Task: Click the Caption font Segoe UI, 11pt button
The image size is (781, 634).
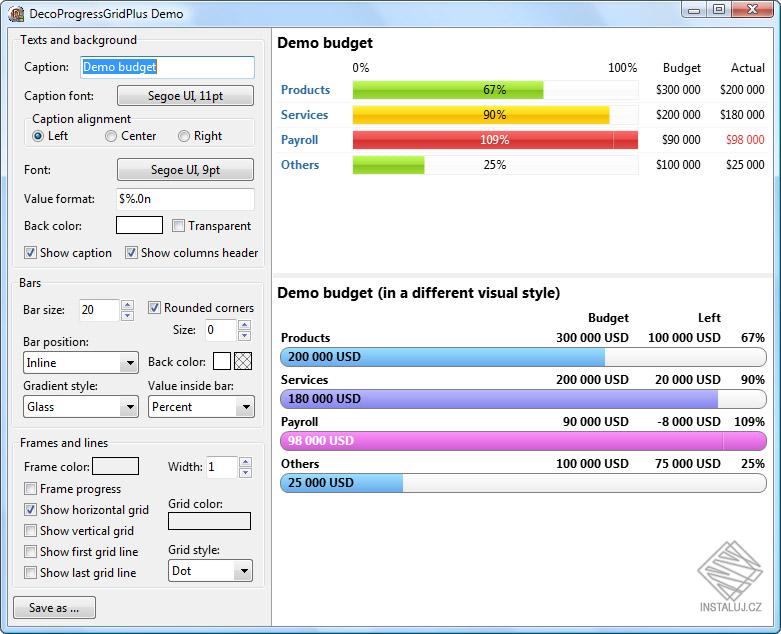Action: 185,96
